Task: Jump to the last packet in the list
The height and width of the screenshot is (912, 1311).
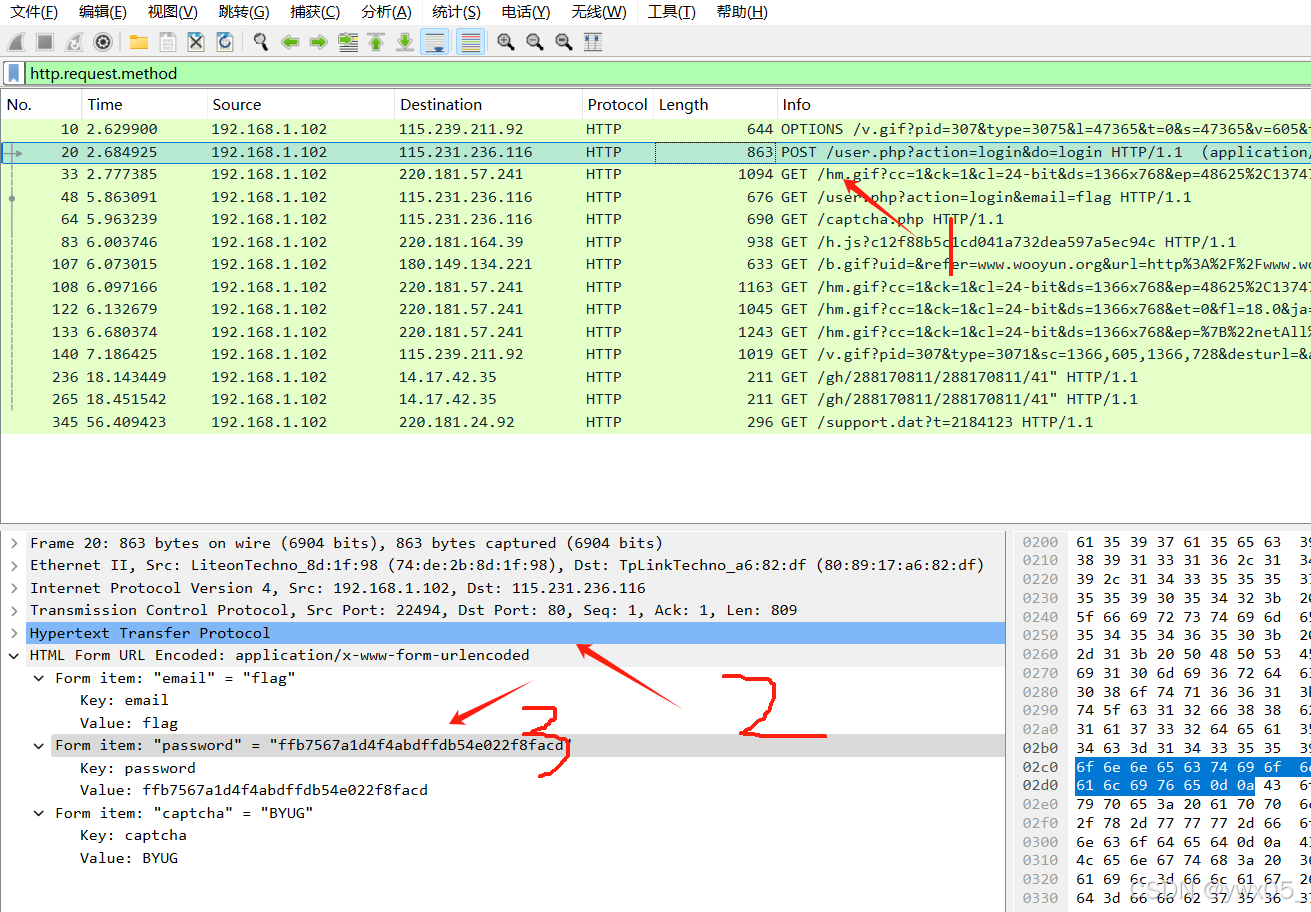Action: coord(403,41)
